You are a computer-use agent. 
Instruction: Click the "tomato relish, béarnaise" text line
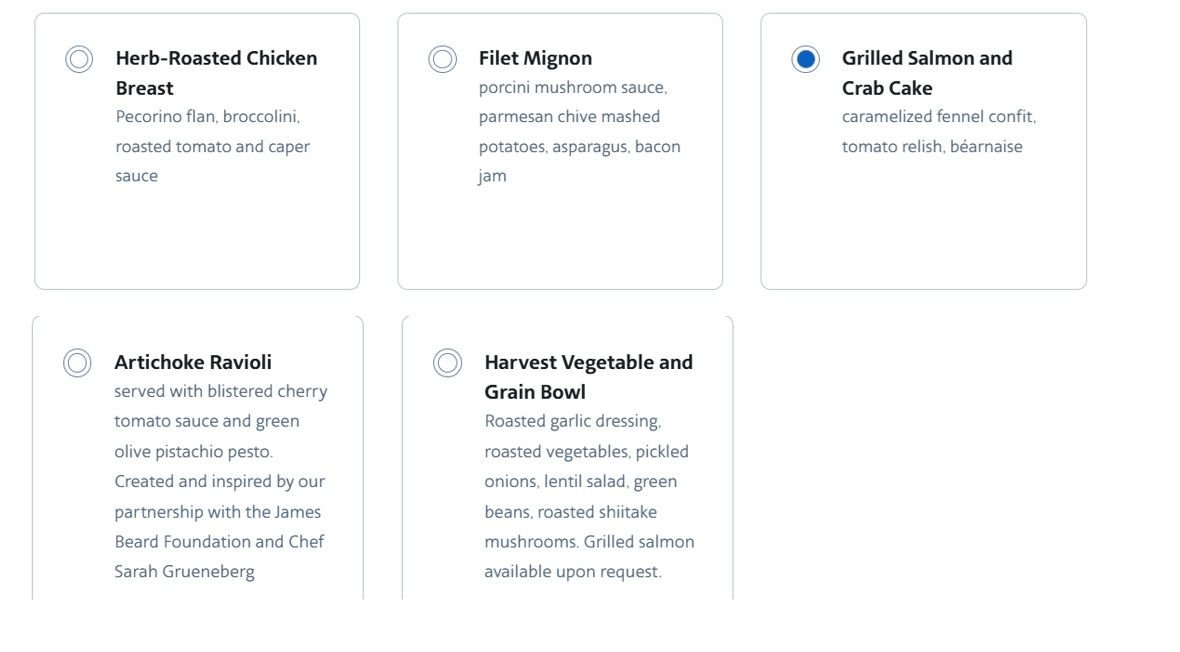(x=932, y=147)
